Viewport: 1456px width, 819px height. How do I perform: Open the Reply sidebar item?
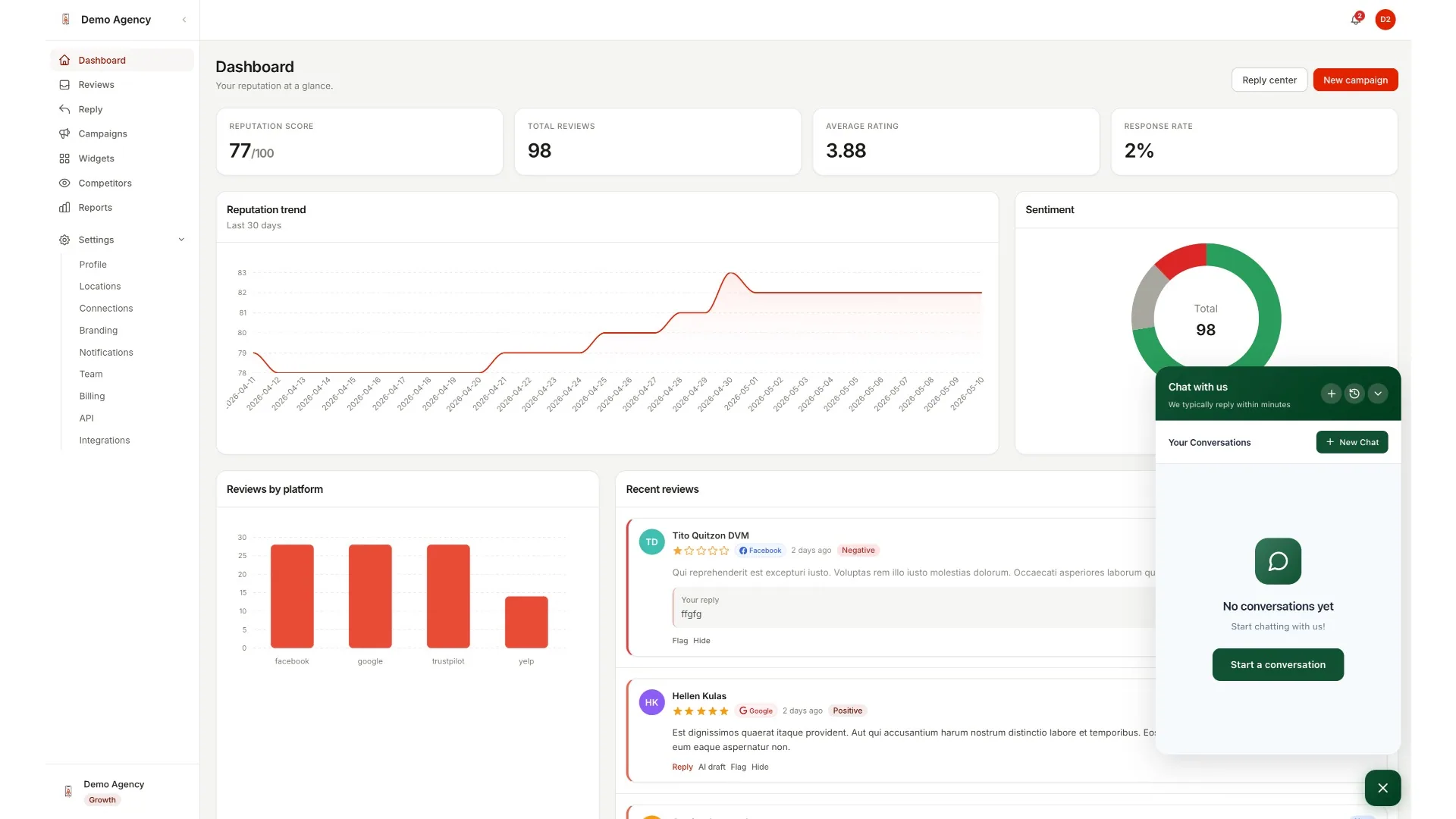pos(122,109)
